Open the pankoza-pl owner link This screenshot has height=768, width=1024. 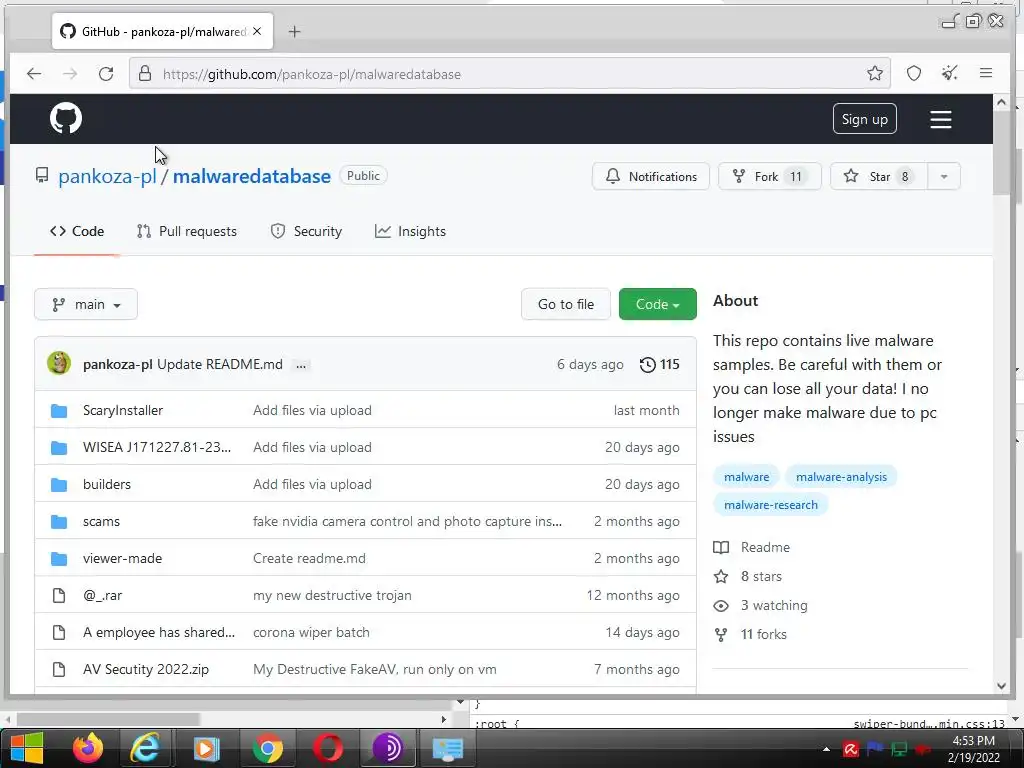point(107,176)
